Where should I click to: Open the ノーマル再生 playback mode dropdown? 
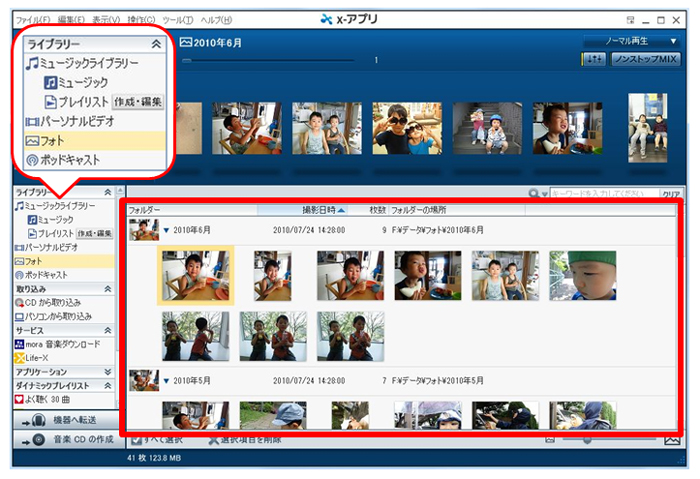(x=632, y=41)
